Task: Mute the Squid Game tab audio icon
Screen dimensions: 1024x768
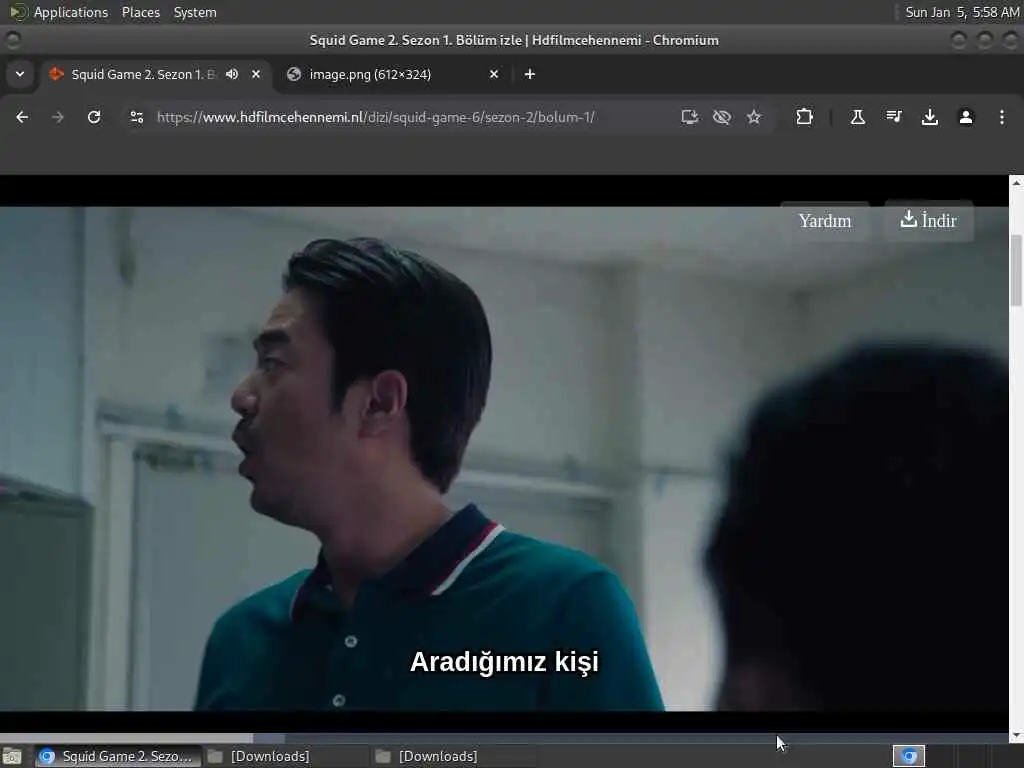Action: pos(232,74)
